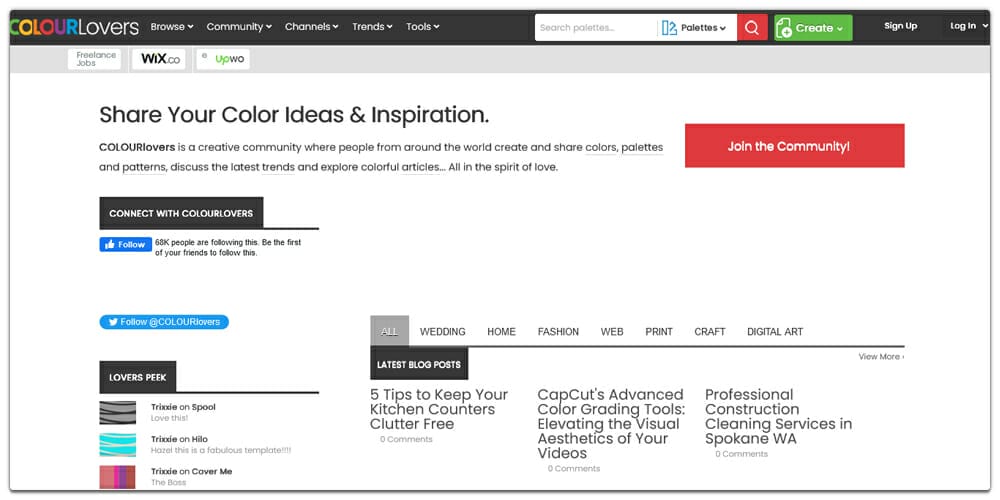Image resolution: width=1000 pixels, height=500 pixels.
Task: Select the WEDDING blog tab
Action: pos(442,332)
